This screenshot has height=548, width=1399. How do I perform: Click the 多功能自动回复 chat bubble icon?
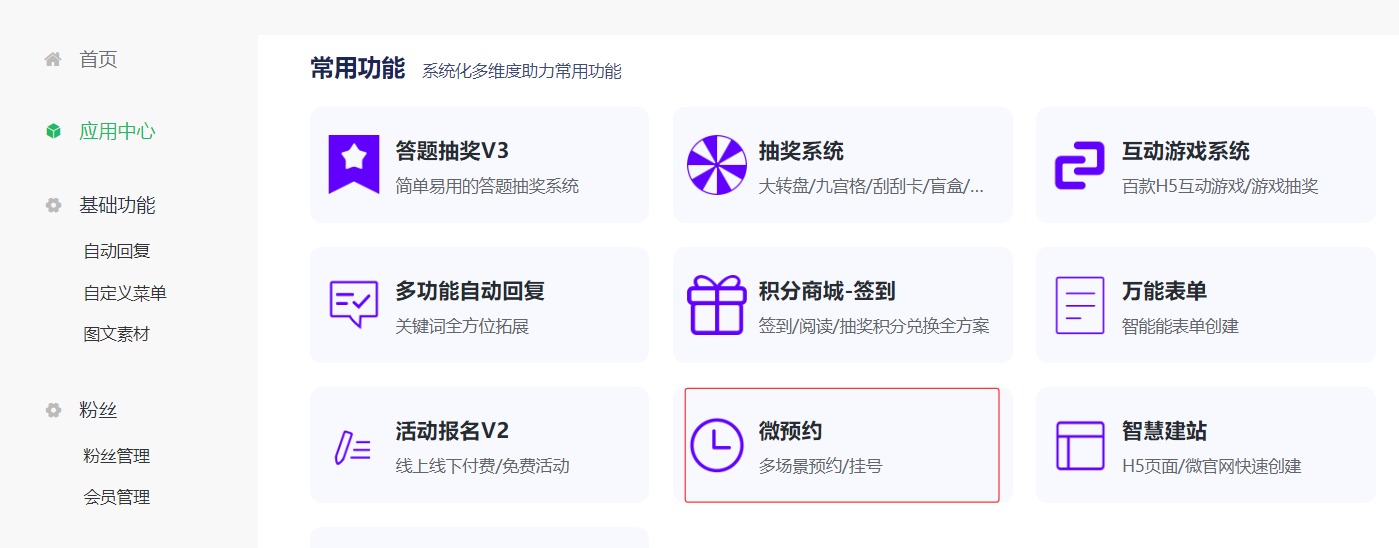[354, 304]
